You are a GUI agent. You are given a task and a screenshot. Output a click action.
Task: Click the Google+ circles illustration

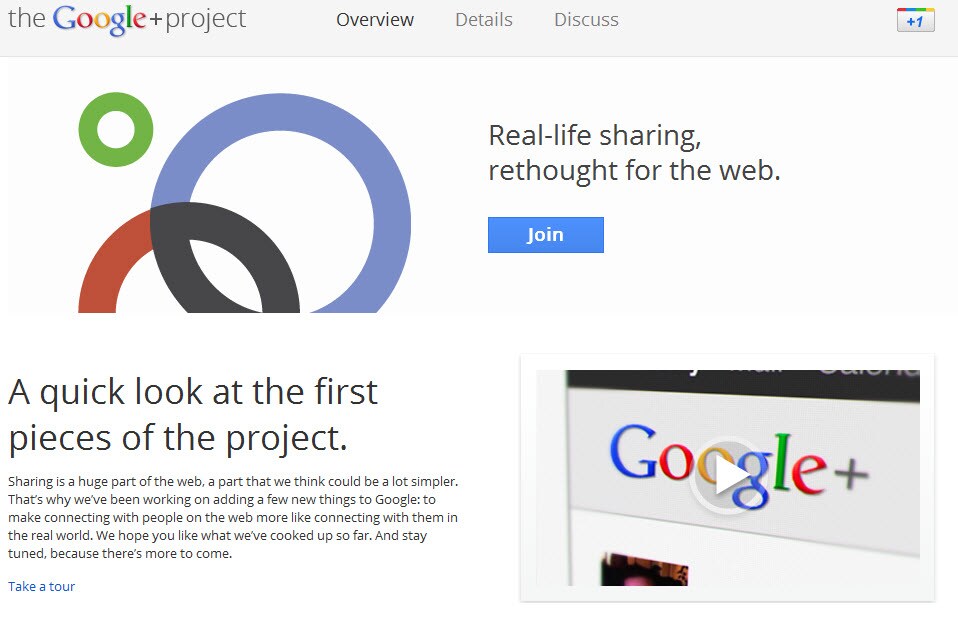tap(244, 202)
